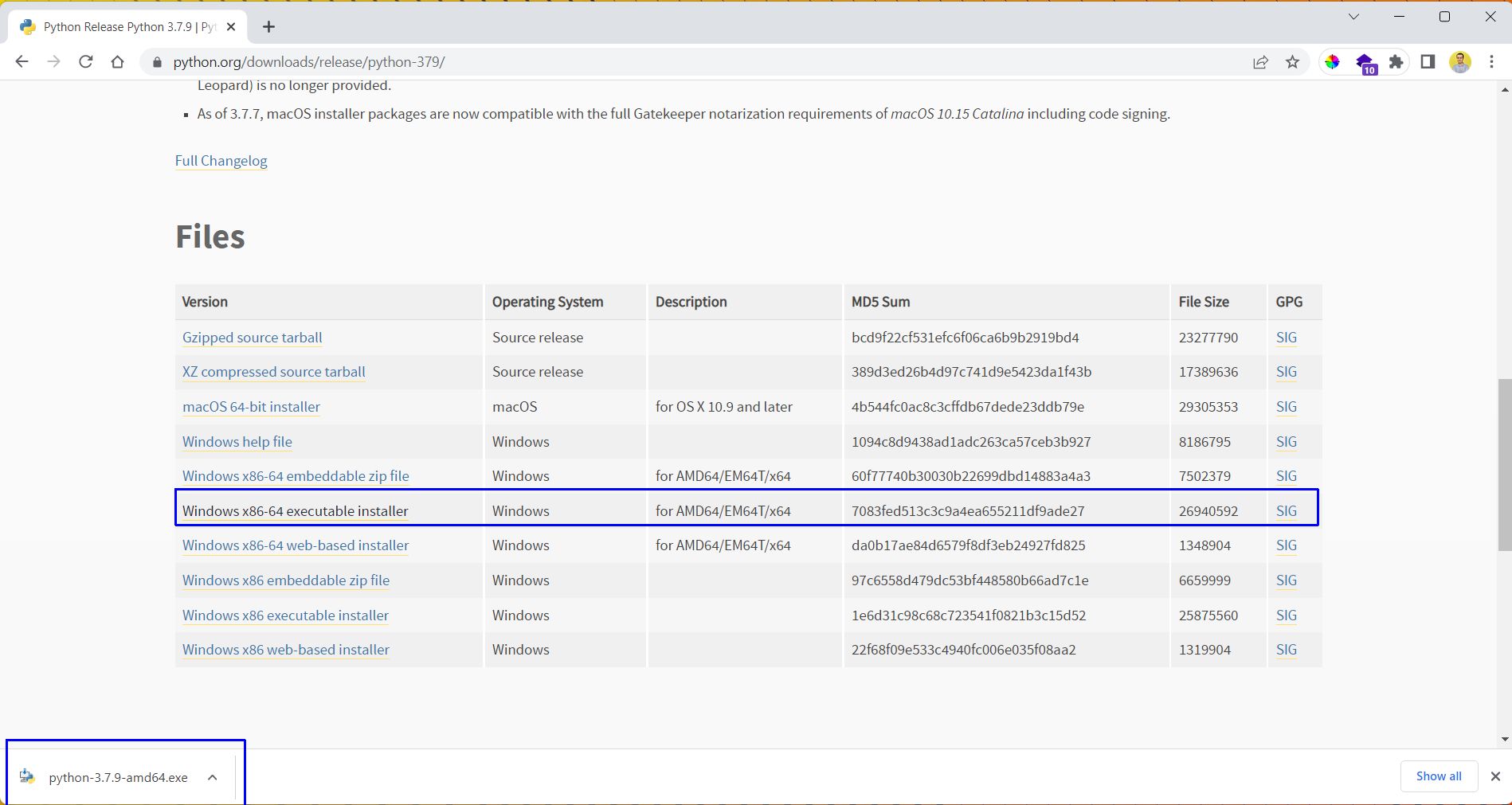Open SIG for x86-64 embeddable zip
Image resolution: width=1512 pixels, height=805 pixels.
point(1287,476)
